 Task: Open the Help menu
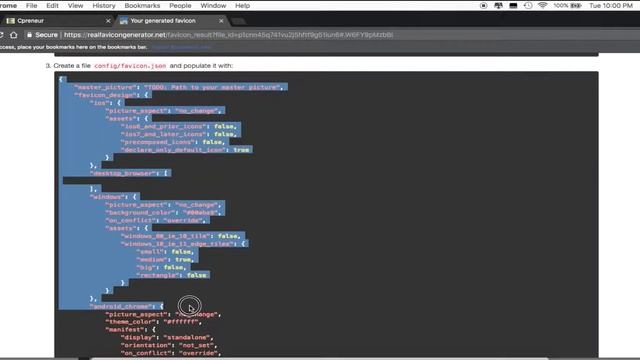(242, 6)
